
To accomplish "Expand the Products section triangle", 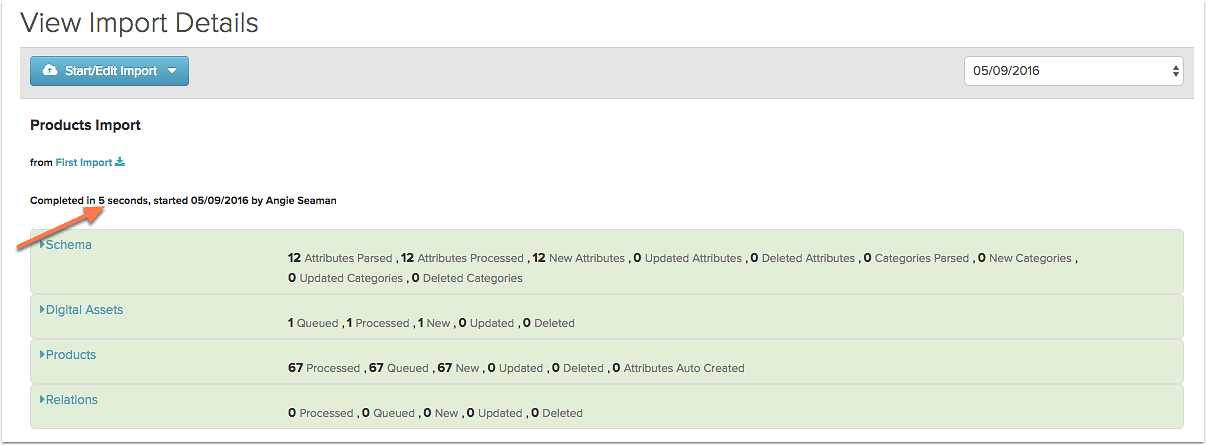I will point(42,355).
